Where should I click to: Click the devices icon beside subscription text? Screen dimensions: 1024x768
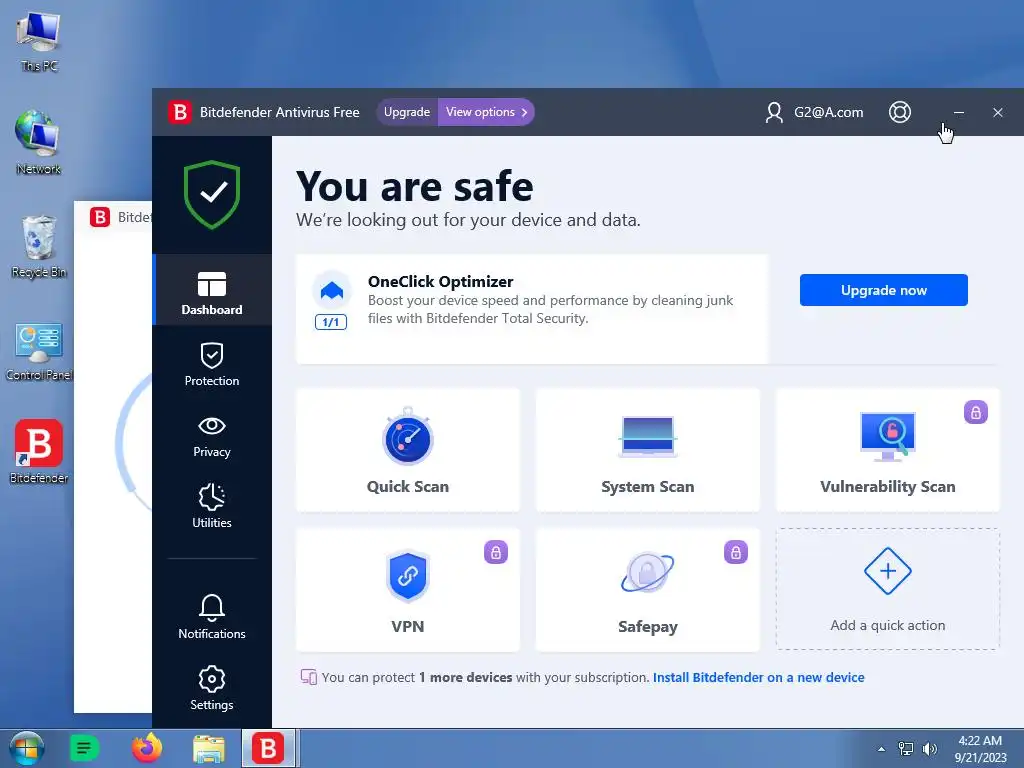coord(308,677)
